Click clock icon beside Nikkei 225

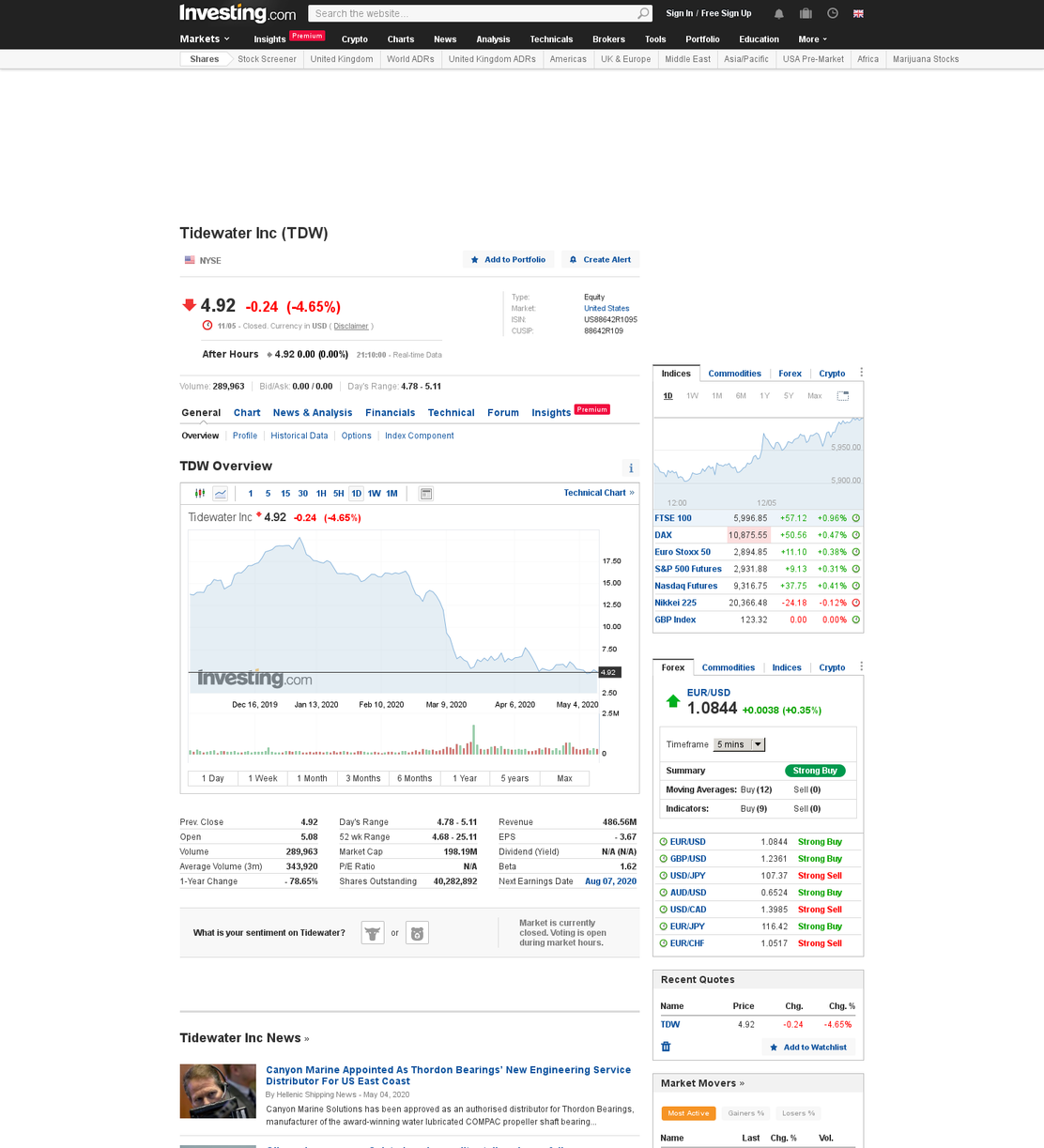[x=856, y=603]
